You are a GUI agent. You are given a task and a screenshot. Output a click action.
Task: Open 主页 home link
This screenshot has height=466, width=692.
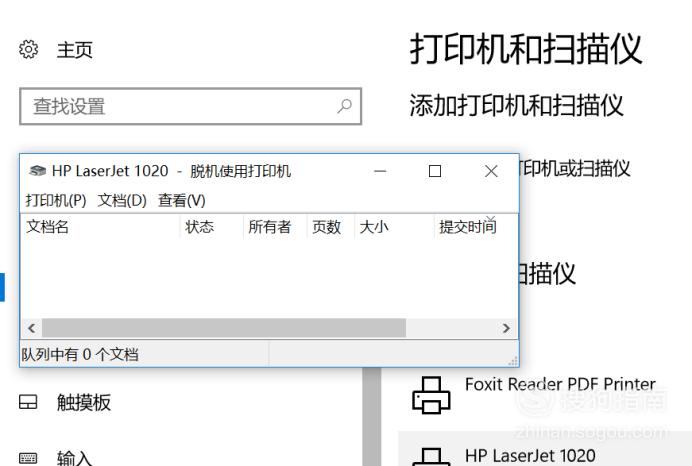pos(75,50)
